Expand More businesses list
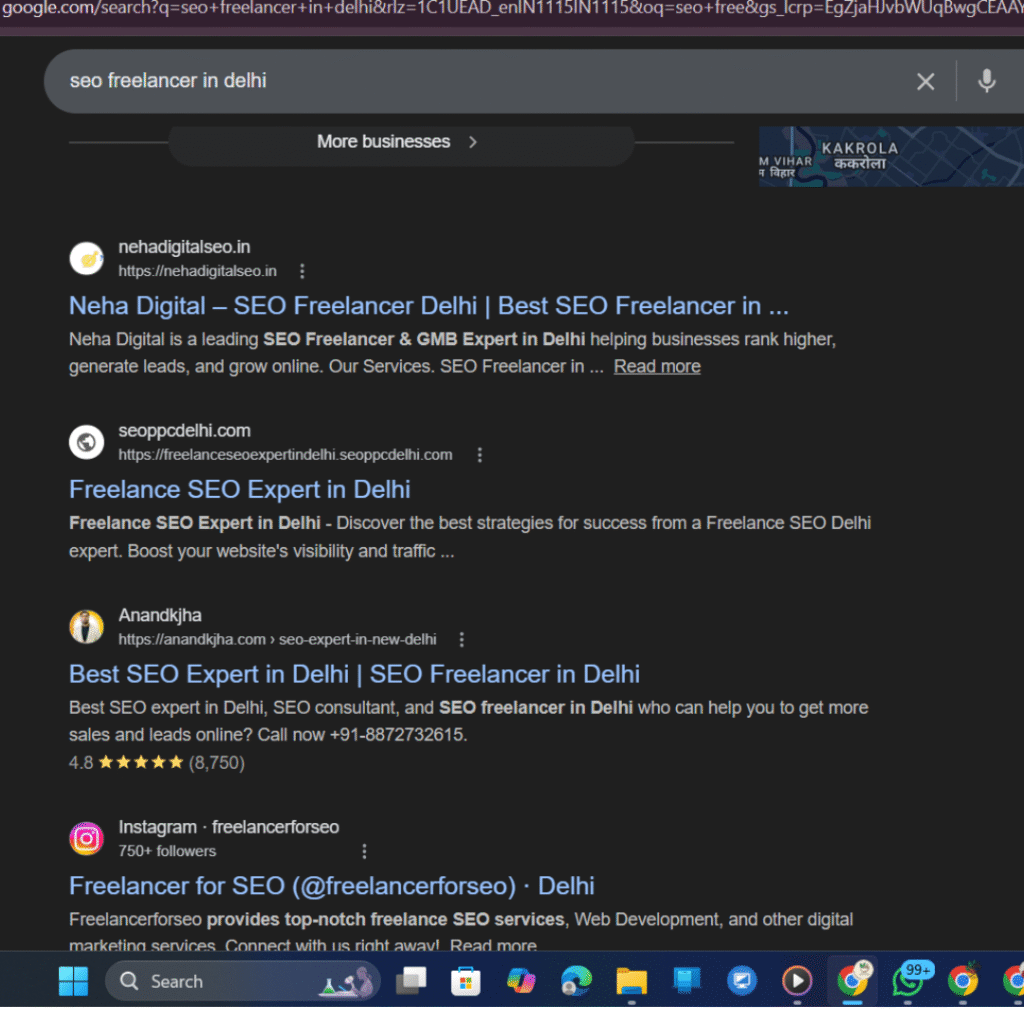Image resolution: width=1024 pixels, height=1024 pixels. pyautogui.click(x=397, y=142)
